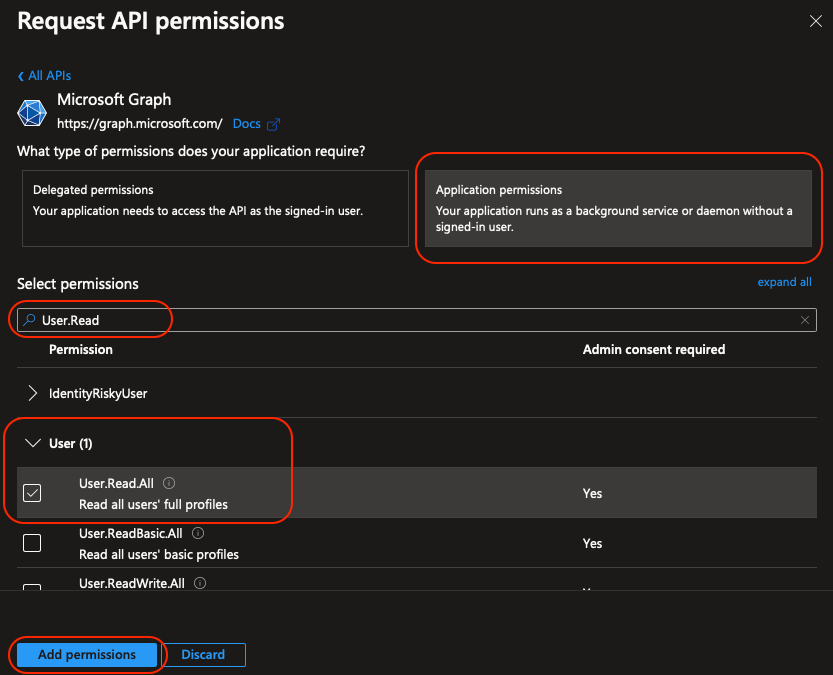
Task: Click expand all link
Action: pos(784,282)
